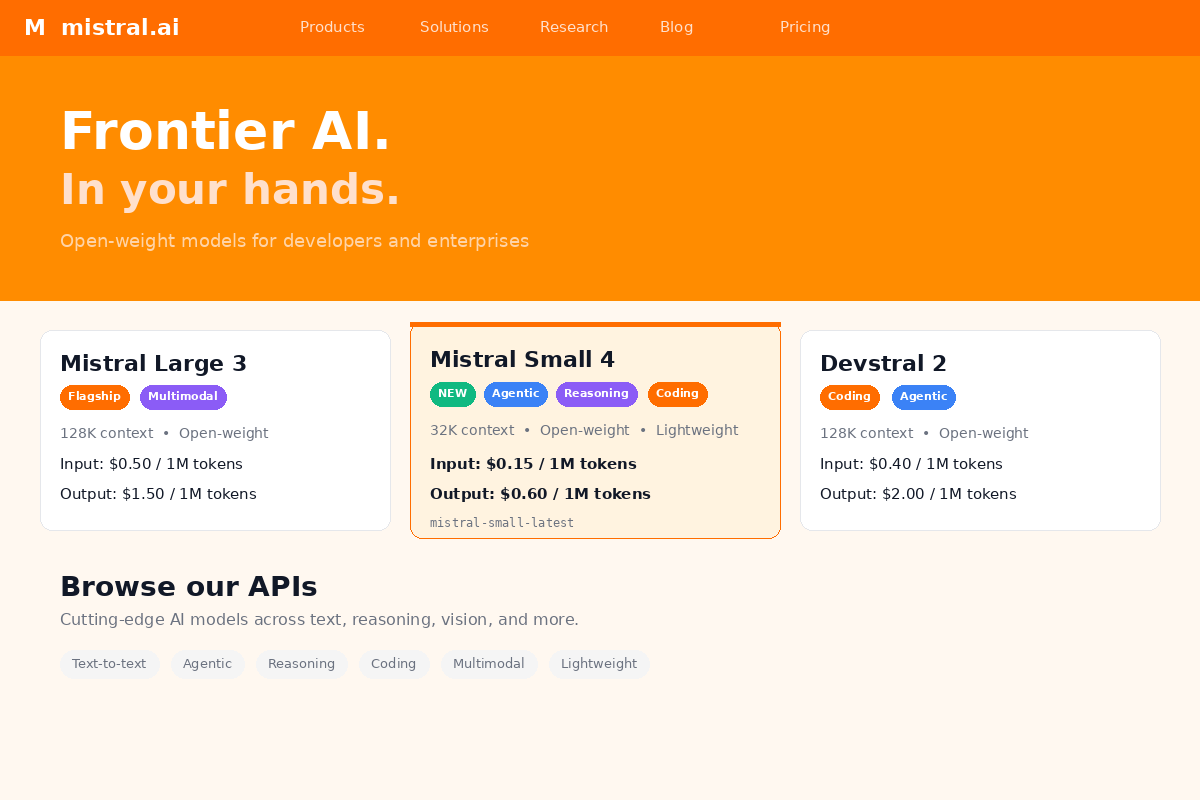Click the Flagship badge on Mistral Large 3
The width and height of the screenshot is (1200, 800).
(95, 397)
